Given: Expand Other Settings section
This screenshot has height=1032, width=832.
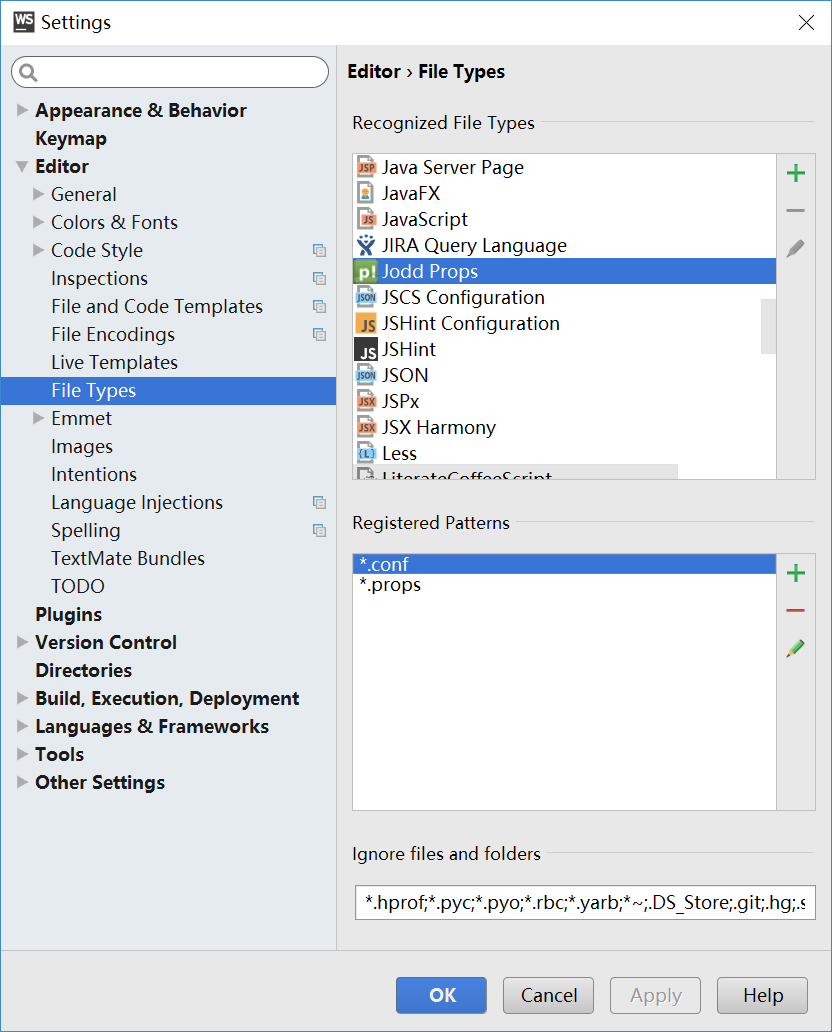Looking at the screenshot, I should pyautogui.click(x=22, y=782).
